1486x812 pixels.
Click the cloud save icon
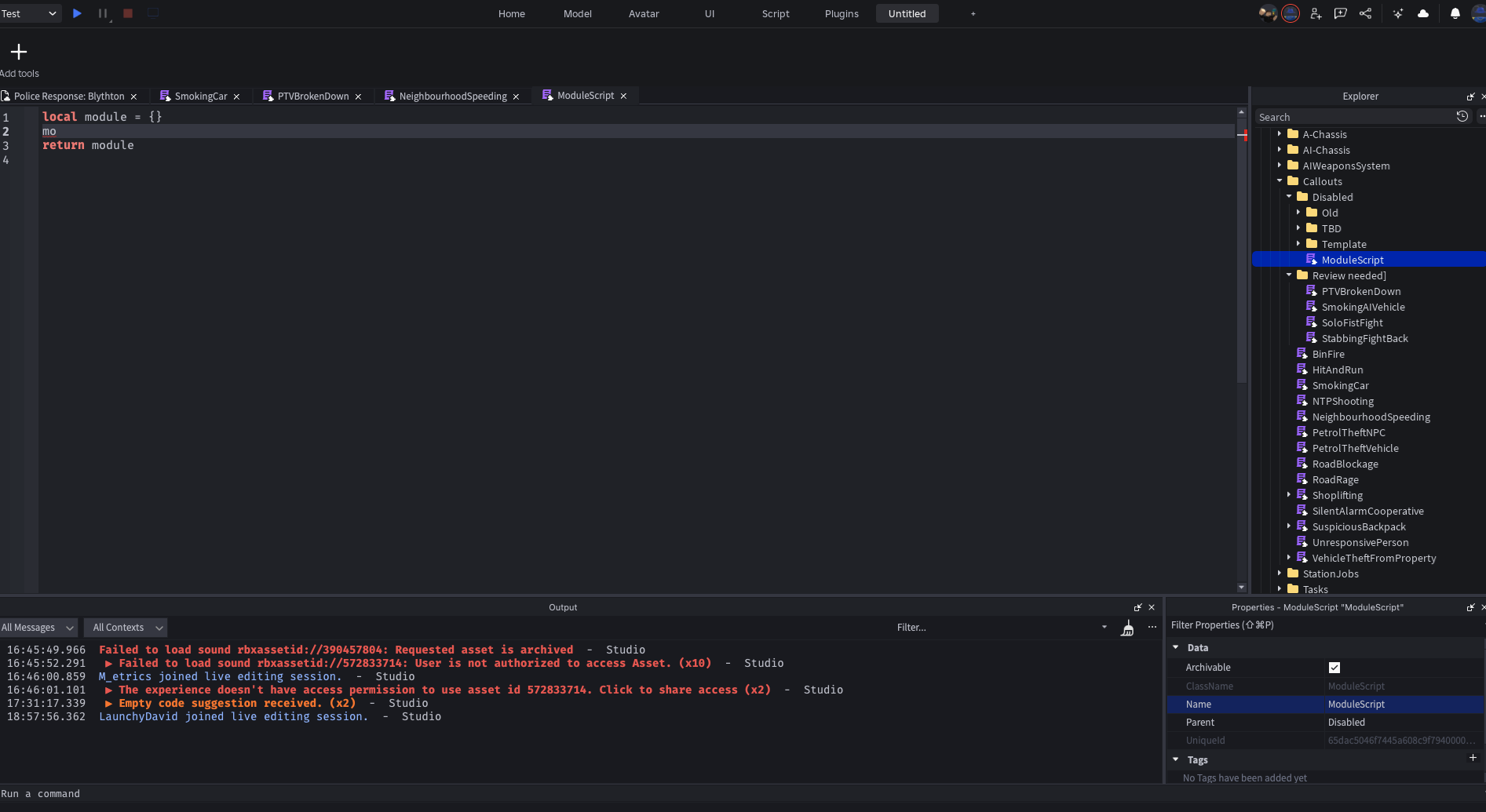[1423, 13]
